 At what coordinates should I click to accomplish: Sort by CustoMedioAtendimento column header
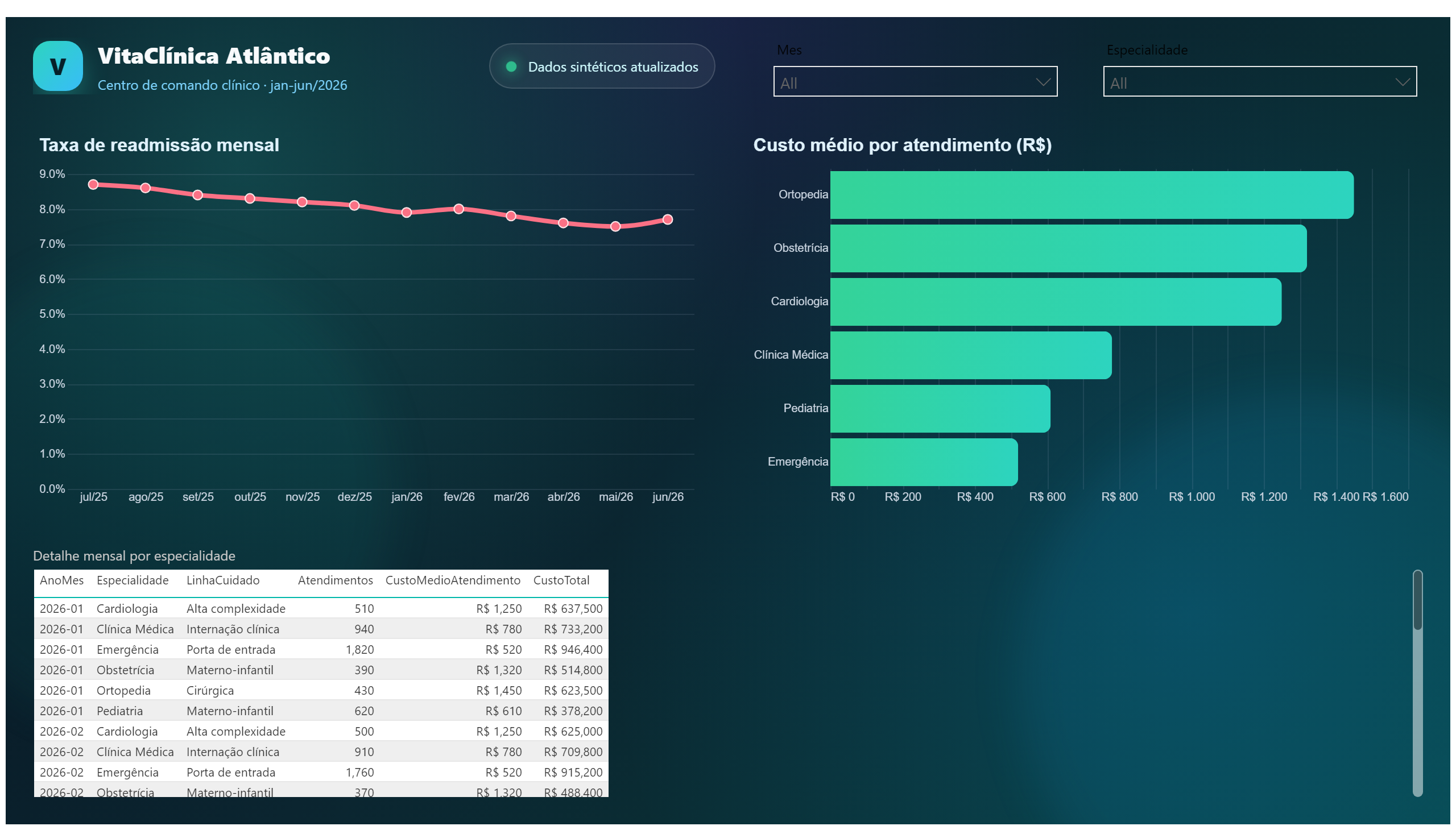453,580
